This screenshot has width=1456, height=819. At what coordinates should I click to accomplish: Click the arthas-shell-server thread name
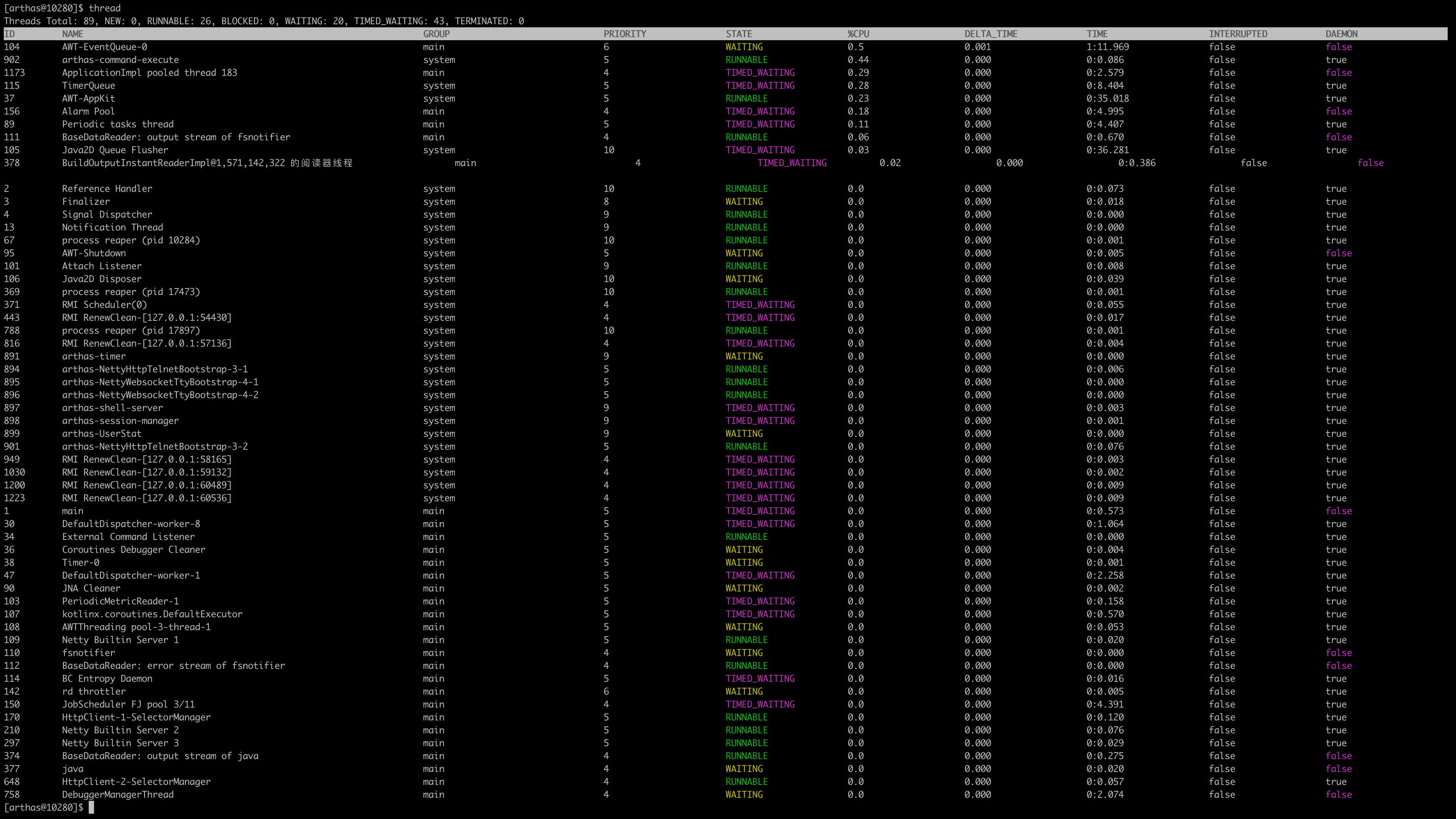coord(113,408)
